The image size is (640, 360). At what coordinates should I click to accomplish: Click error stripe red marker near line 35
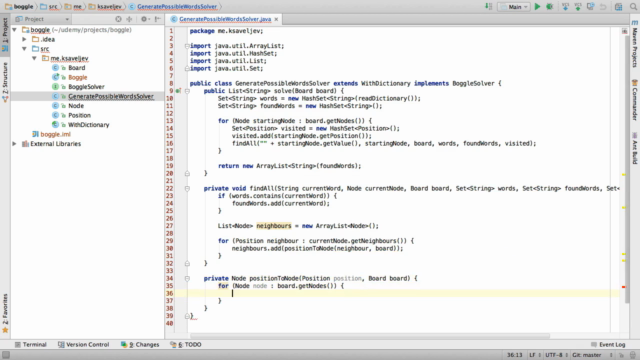624,287
